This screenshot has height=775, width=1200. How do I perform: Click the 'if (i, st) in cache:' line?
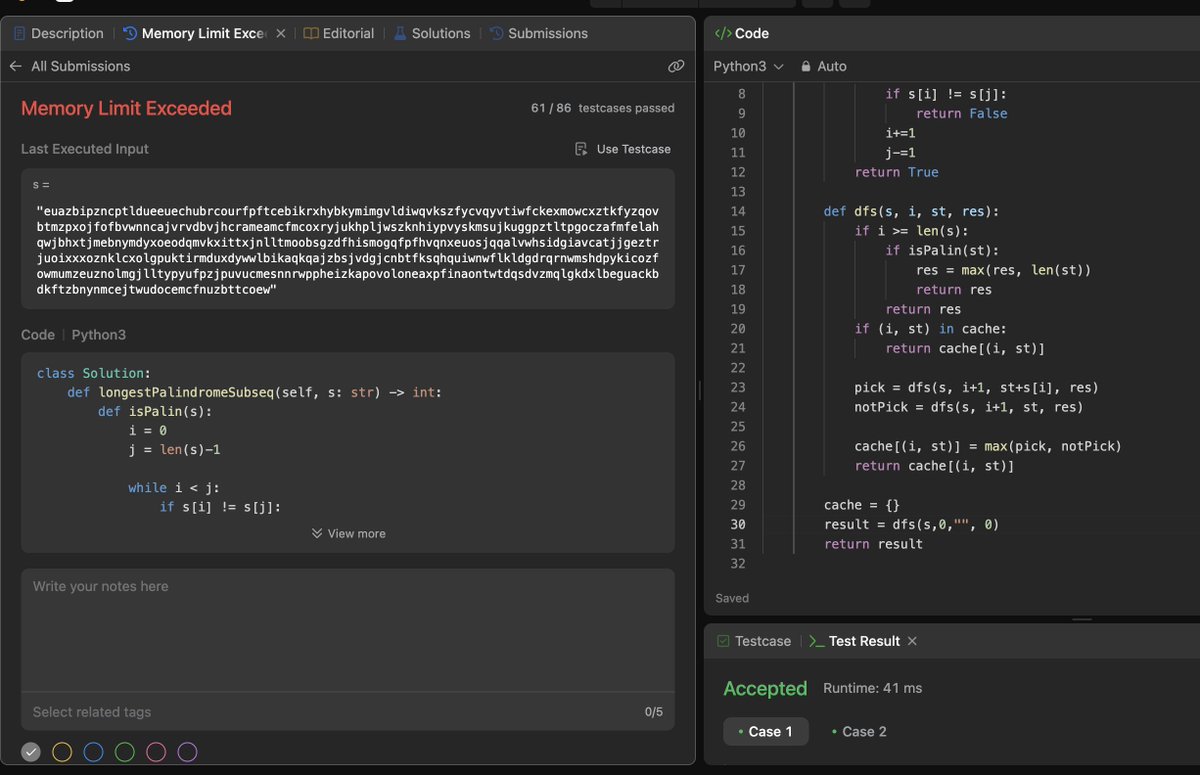(x=932, y=329)
